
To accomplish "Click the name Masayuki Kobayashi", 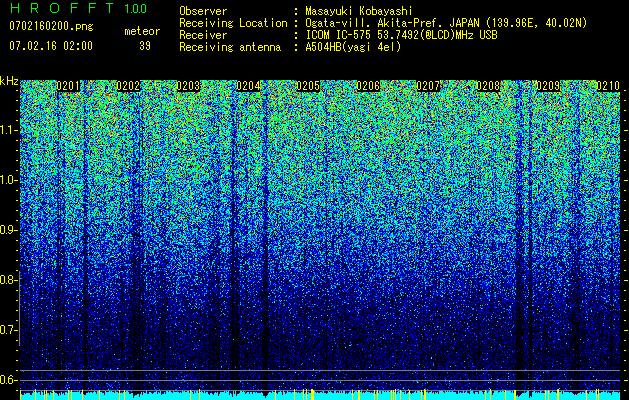I will click(359, 11).
